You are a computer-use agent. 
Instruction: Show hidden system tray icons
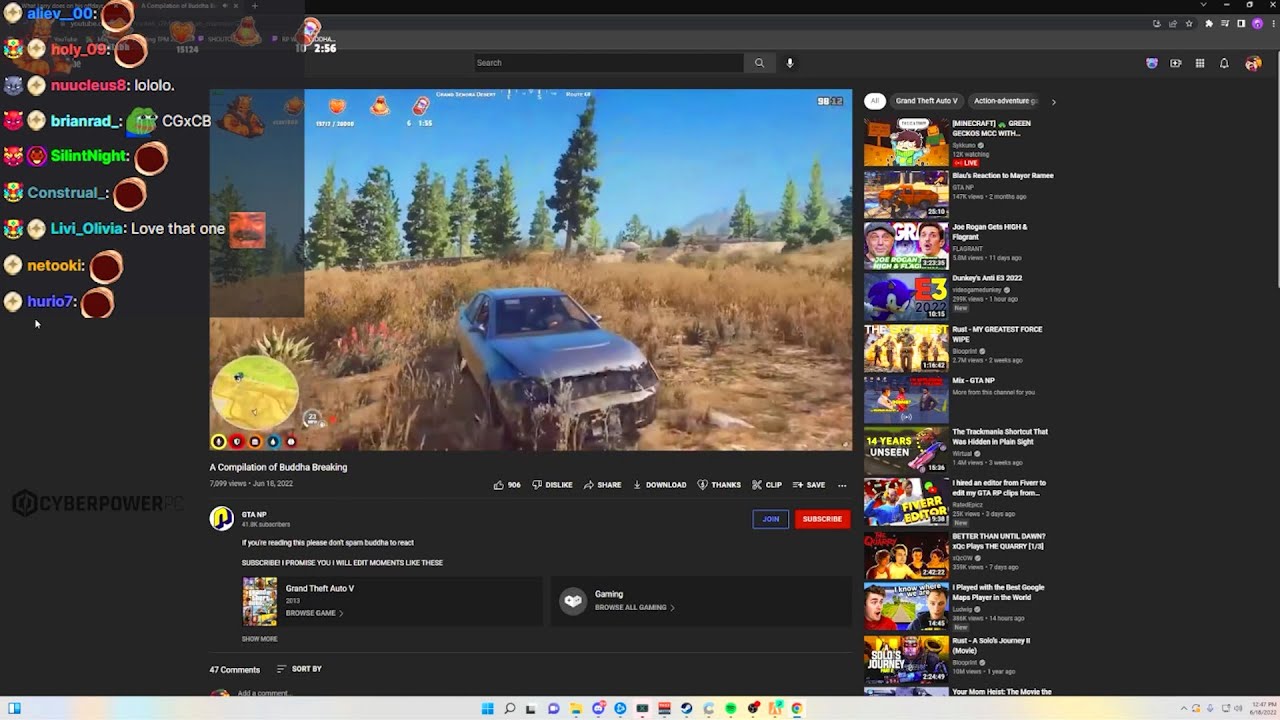click(1184, 709)
